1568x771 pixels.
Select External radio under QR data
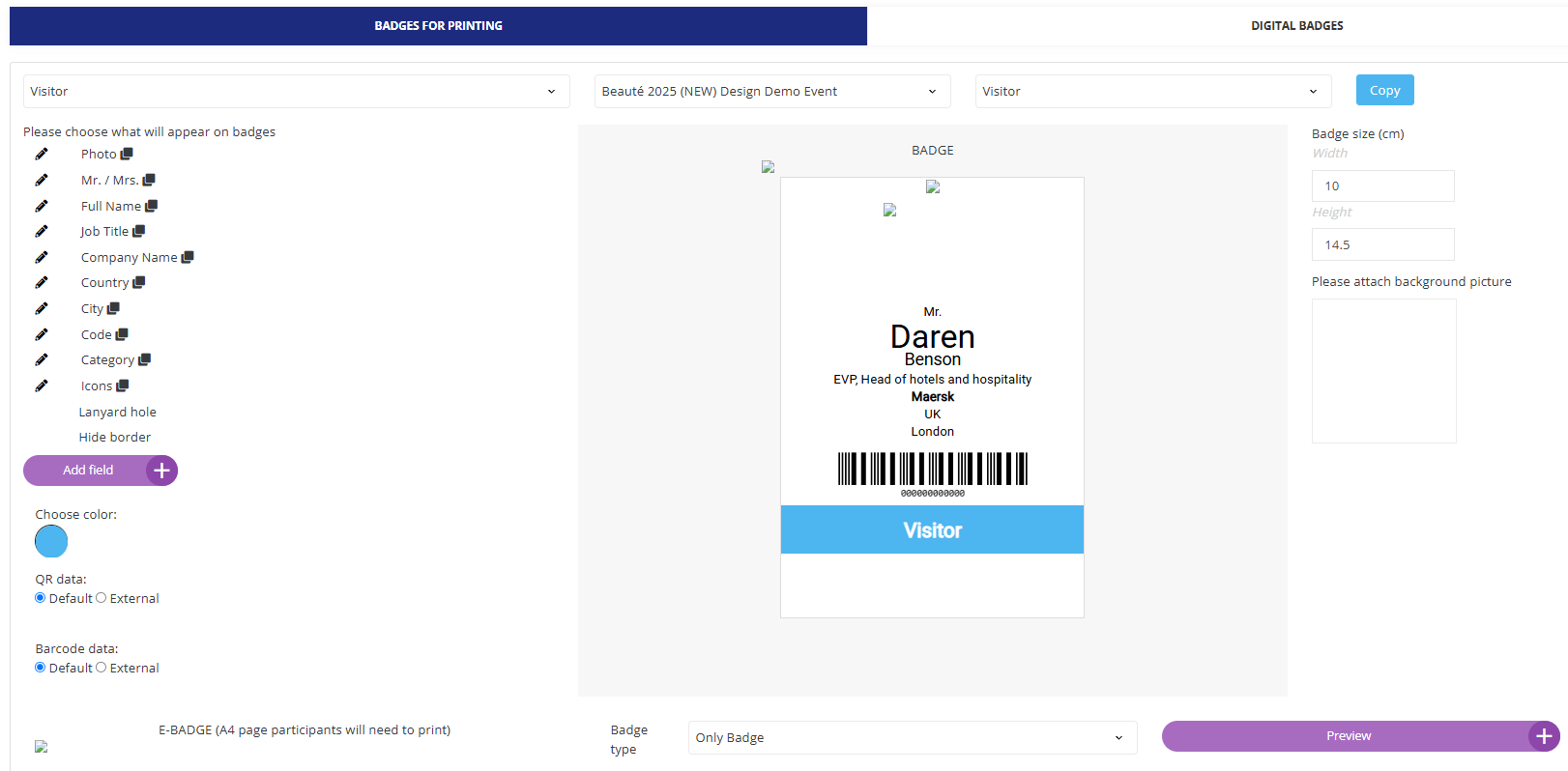[x=102, y=598]
